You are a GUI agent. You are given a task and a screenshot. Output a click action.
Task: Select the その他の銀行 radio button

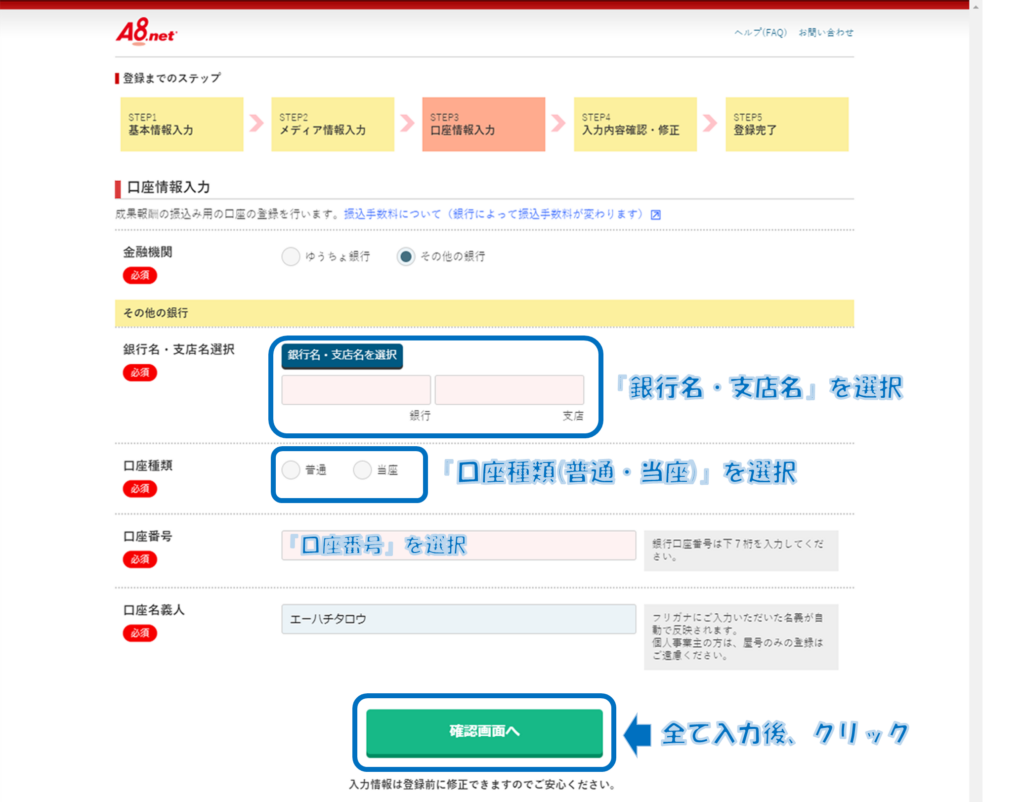coord(406,257)
